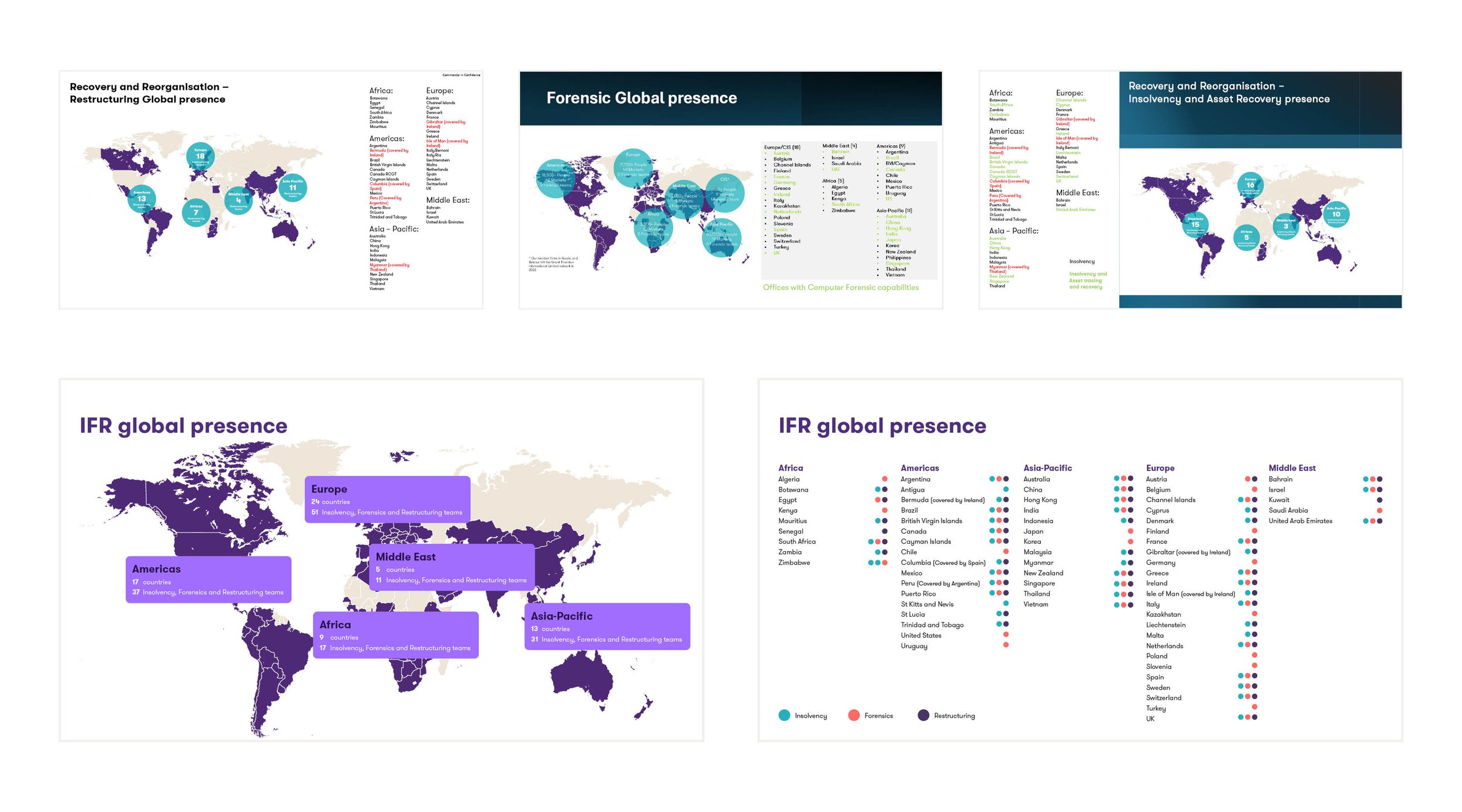Open the Restructuring Global presence slide thumbnail
Viewport: 1462px width, 812px height.
point(270,190)
